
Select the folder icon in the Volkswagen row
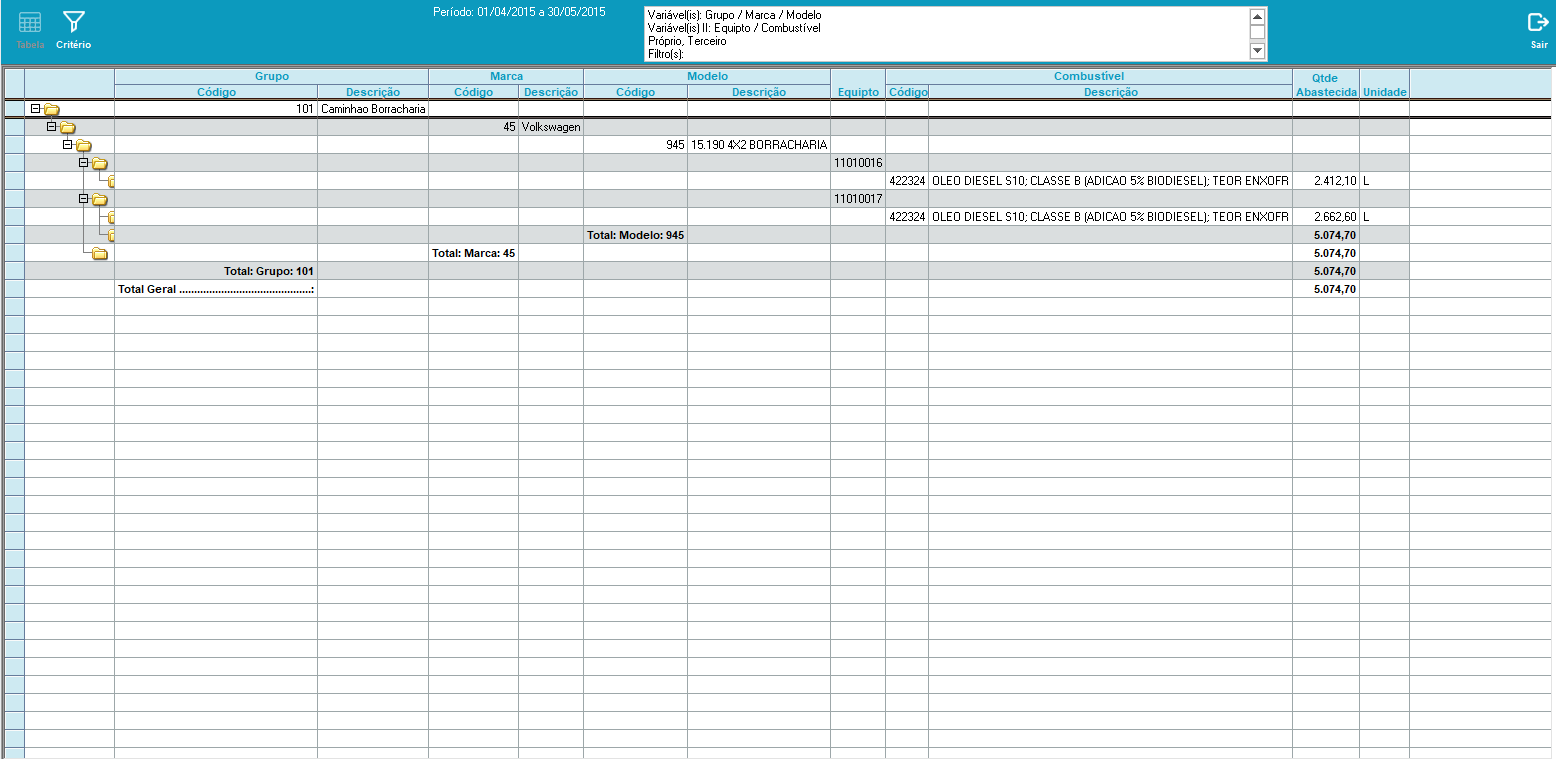pyautogui.click(x=68, y=128)
